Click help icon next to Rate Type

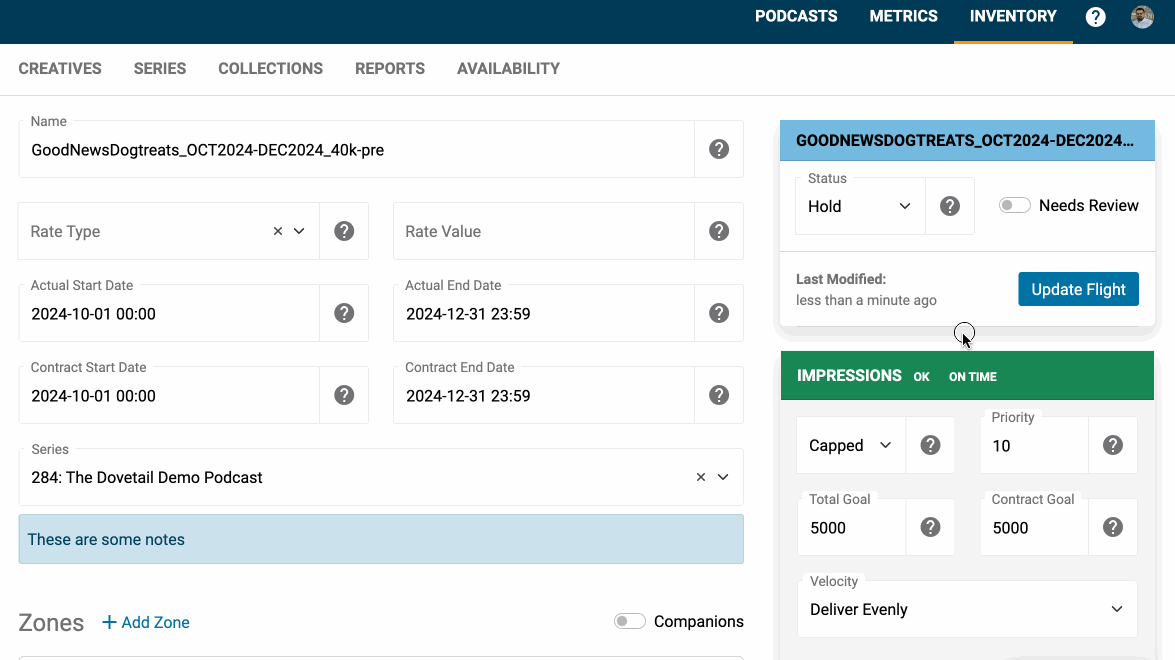(344, 231)
